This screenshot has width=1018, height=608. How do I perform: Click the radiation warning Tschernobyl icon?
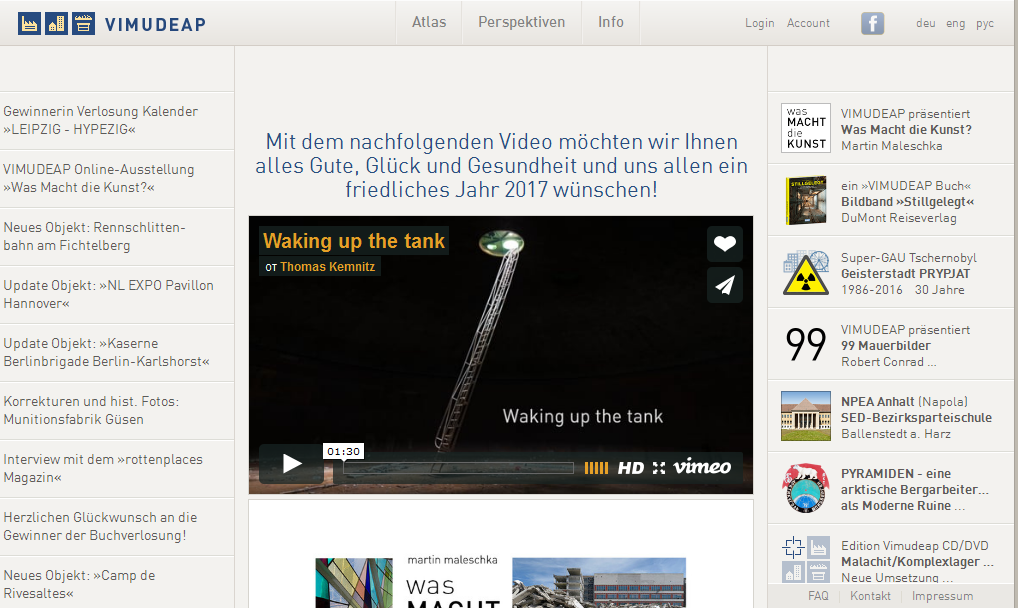coord(806,272)
